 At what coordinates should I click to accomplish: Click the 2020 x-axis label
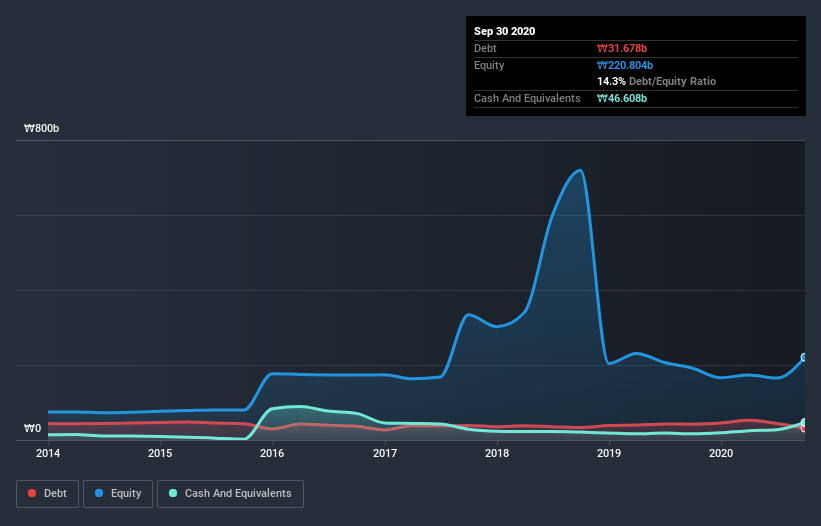click(x=721, y=453)
